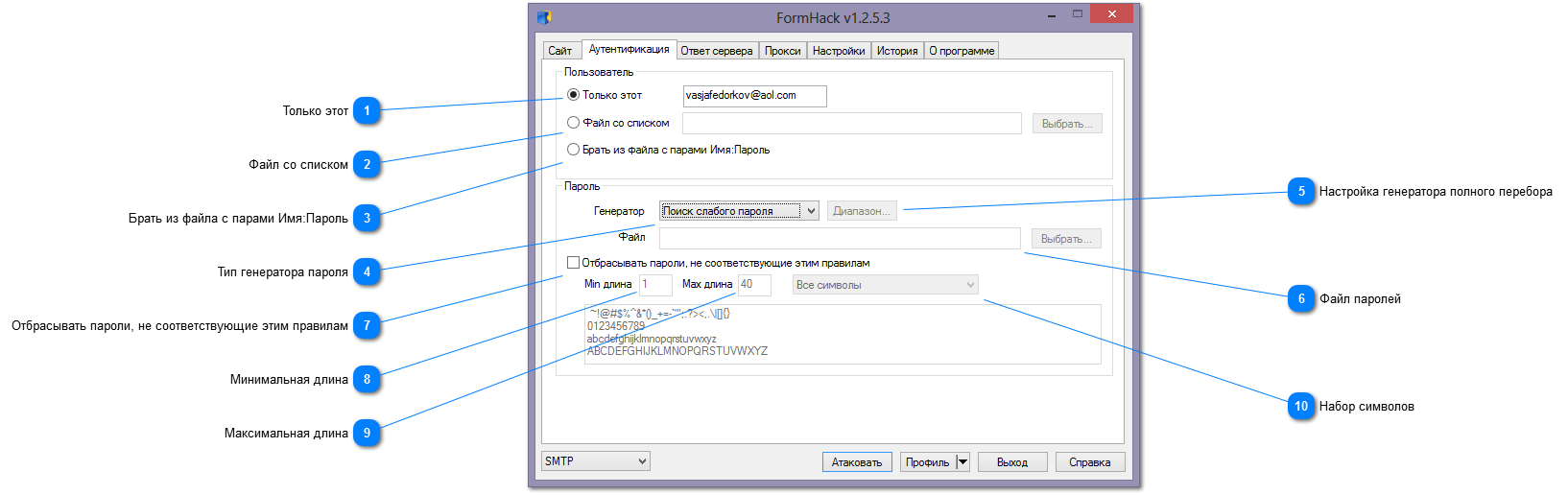Select "Брать из файла с парами Имя:Пароль"
Screen dimensions: 1568x495
[574, 150]
